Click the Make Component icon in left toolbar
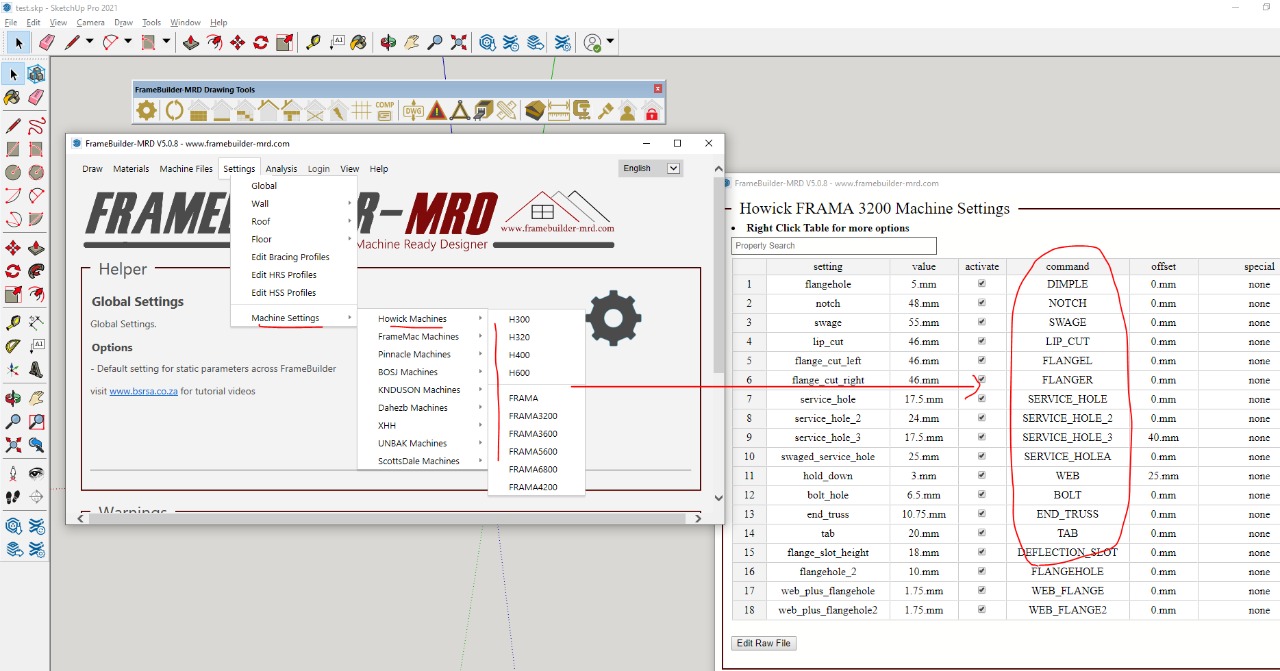This screenshot has height=671, width=1280. [x=36, y=74]
